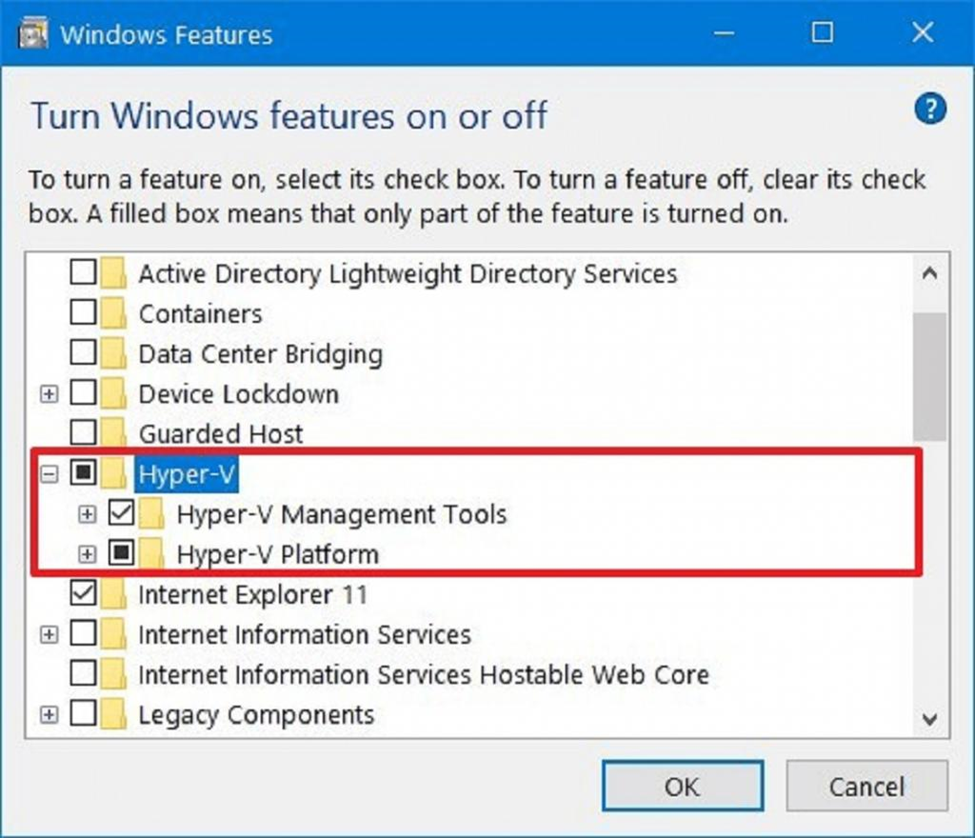Expand the Device Lockdown node
975x838 pixels.
49,394
